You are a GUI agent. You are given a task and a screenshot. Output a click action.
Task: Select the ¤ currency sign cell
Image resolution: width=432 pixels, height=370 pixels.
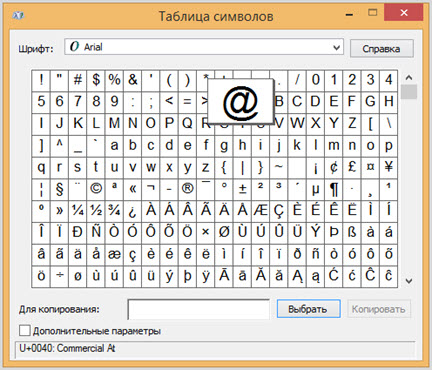coord(370,167)
